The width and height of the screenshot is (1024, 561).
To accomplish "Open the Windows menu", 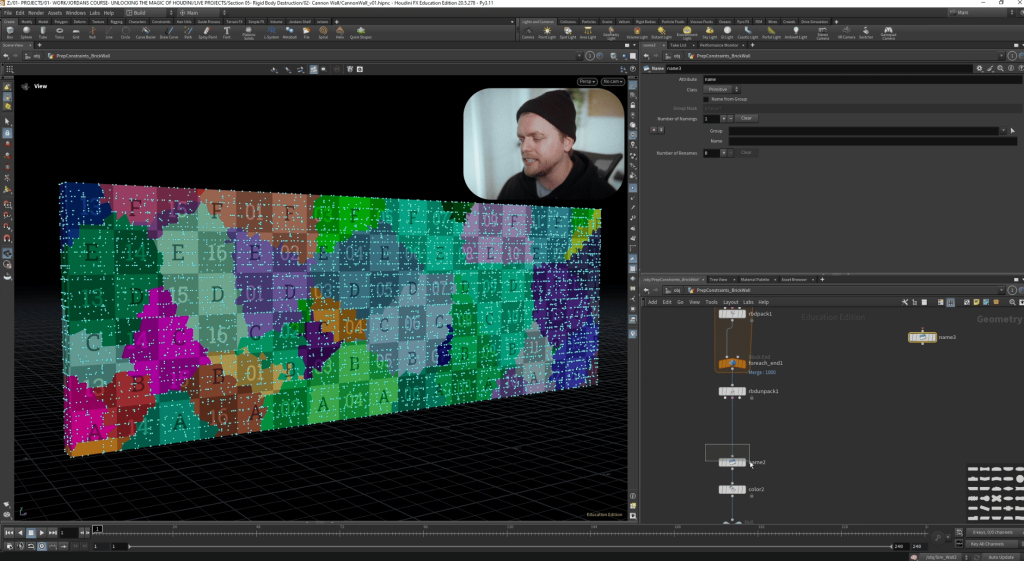I will [x=76, y=12].
